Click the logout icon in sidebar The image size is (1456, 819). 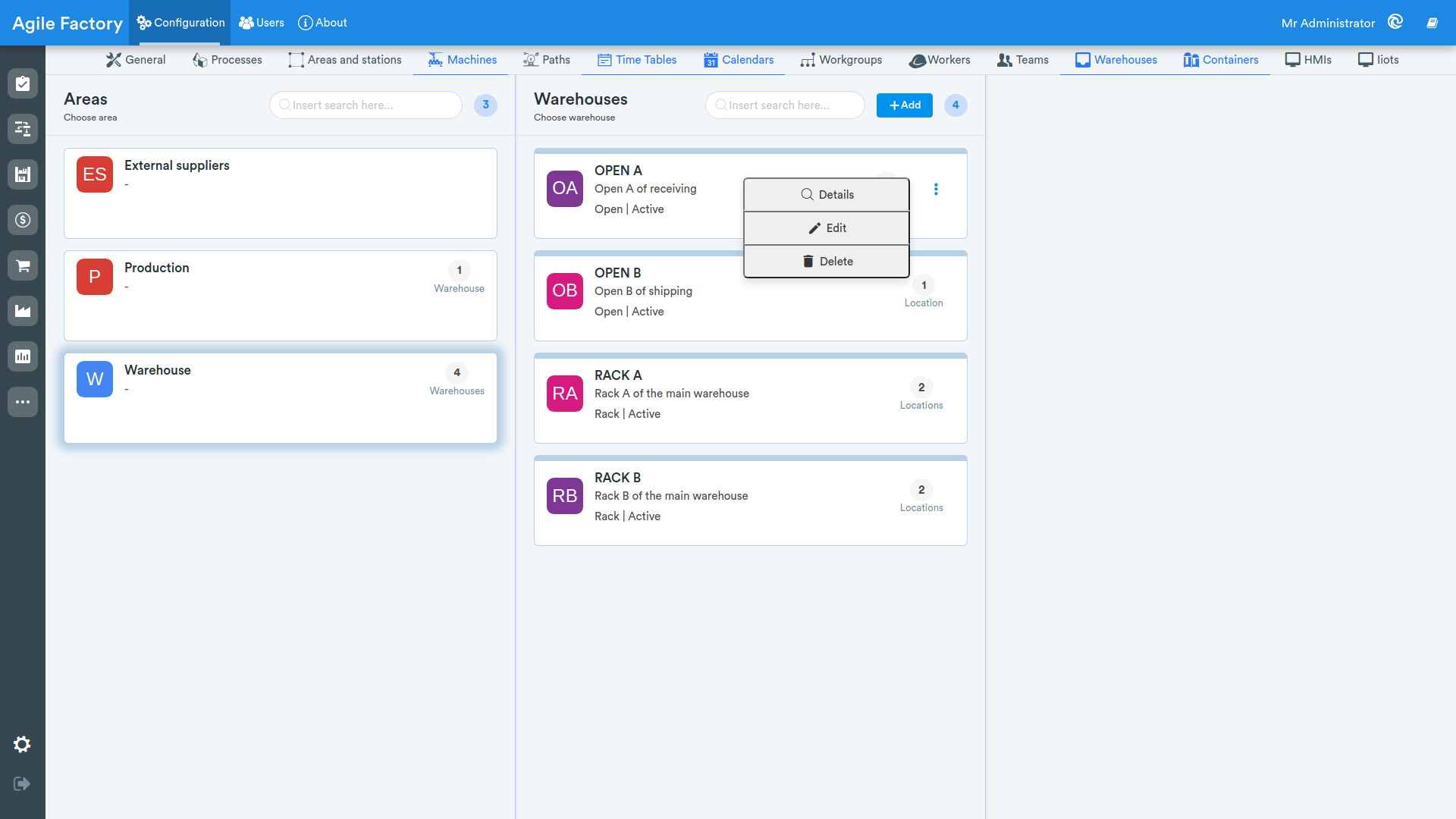click(x=22, y=783)
